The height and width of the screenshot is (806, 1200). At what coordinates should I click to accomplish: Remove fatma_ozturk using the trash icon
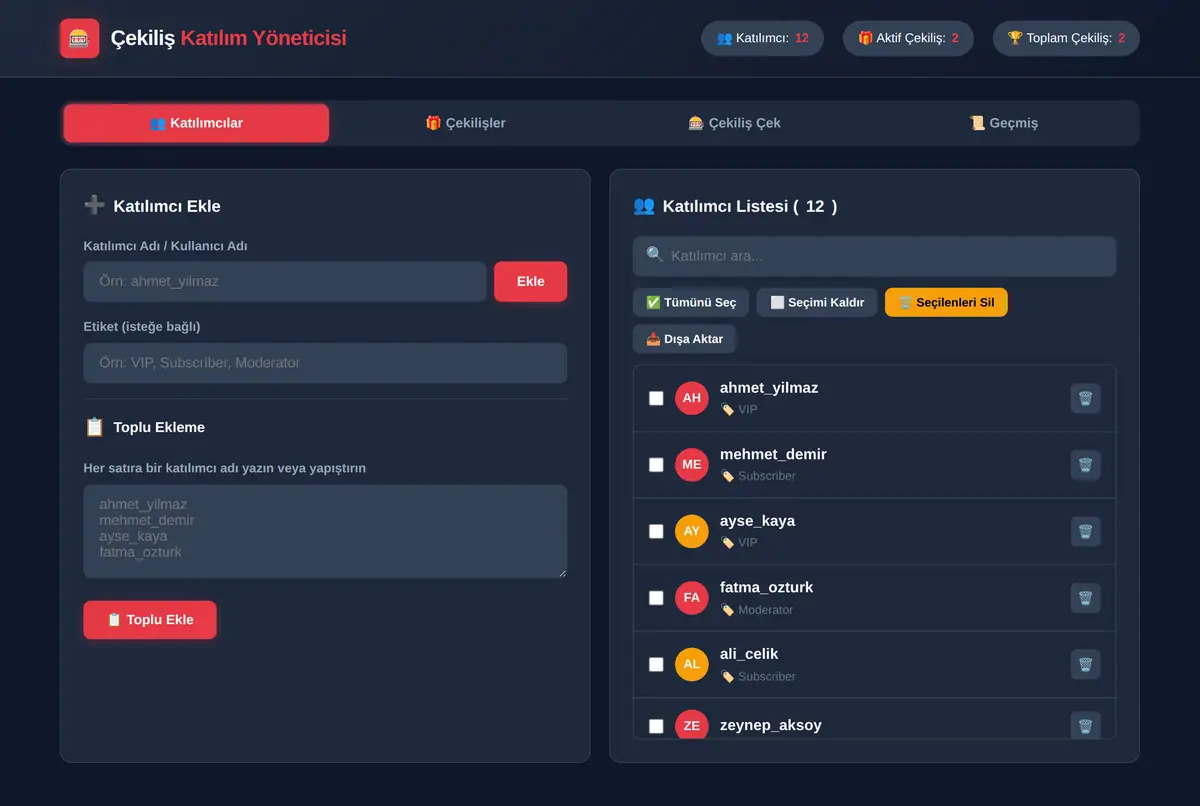(1085, 598)
